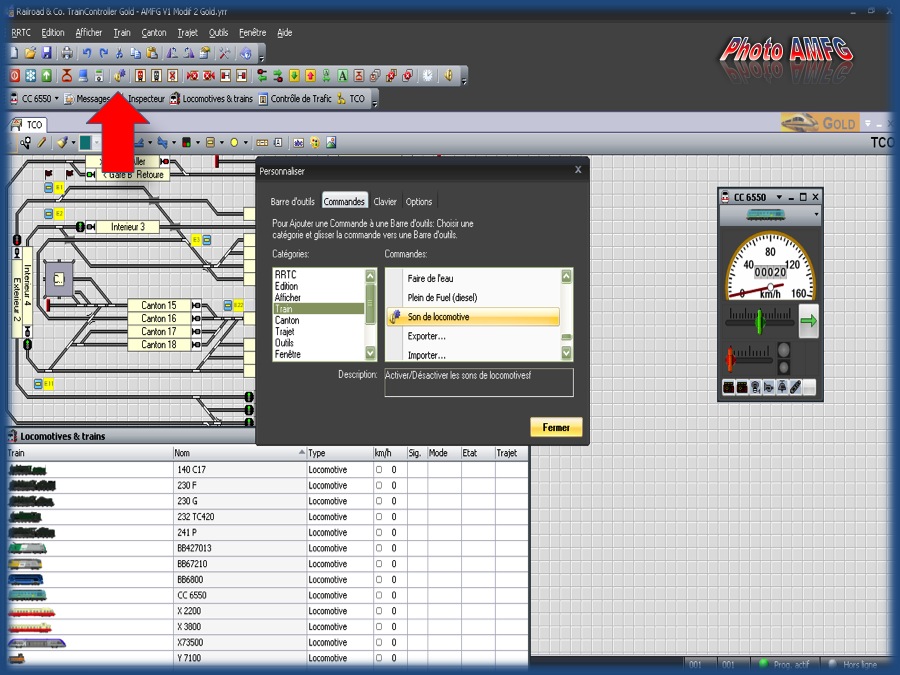
Task: Open the Outils menu
Action: tap(218, 33)
